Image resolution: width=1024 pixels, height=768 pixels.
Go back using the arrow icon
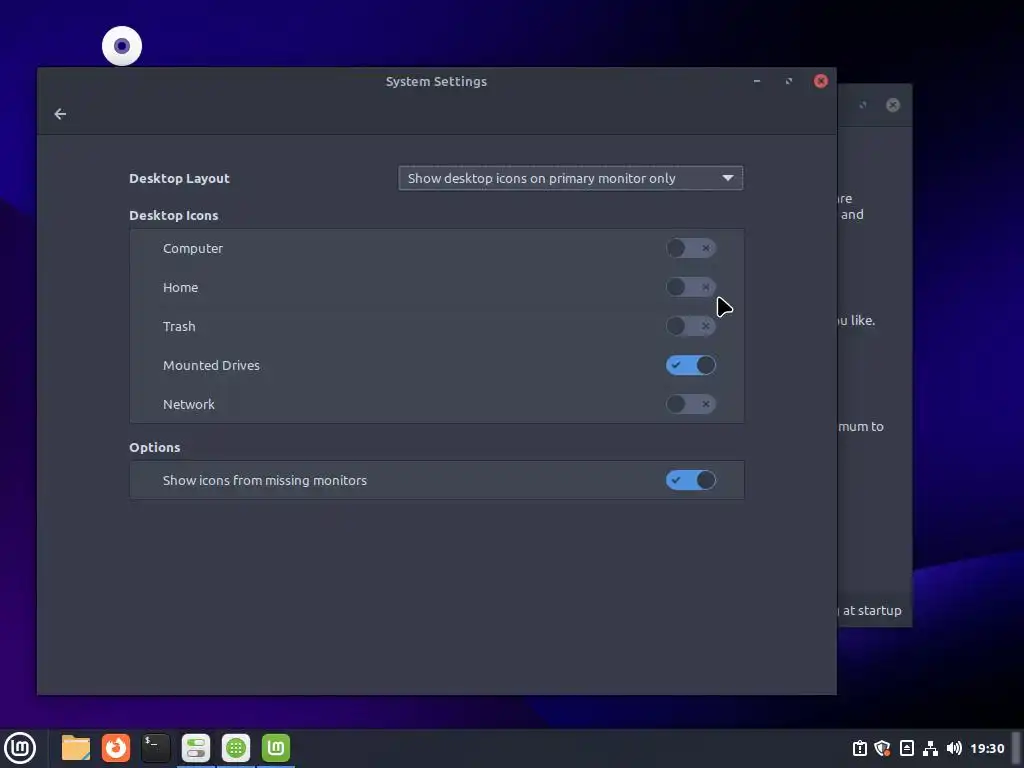[60, 114]
